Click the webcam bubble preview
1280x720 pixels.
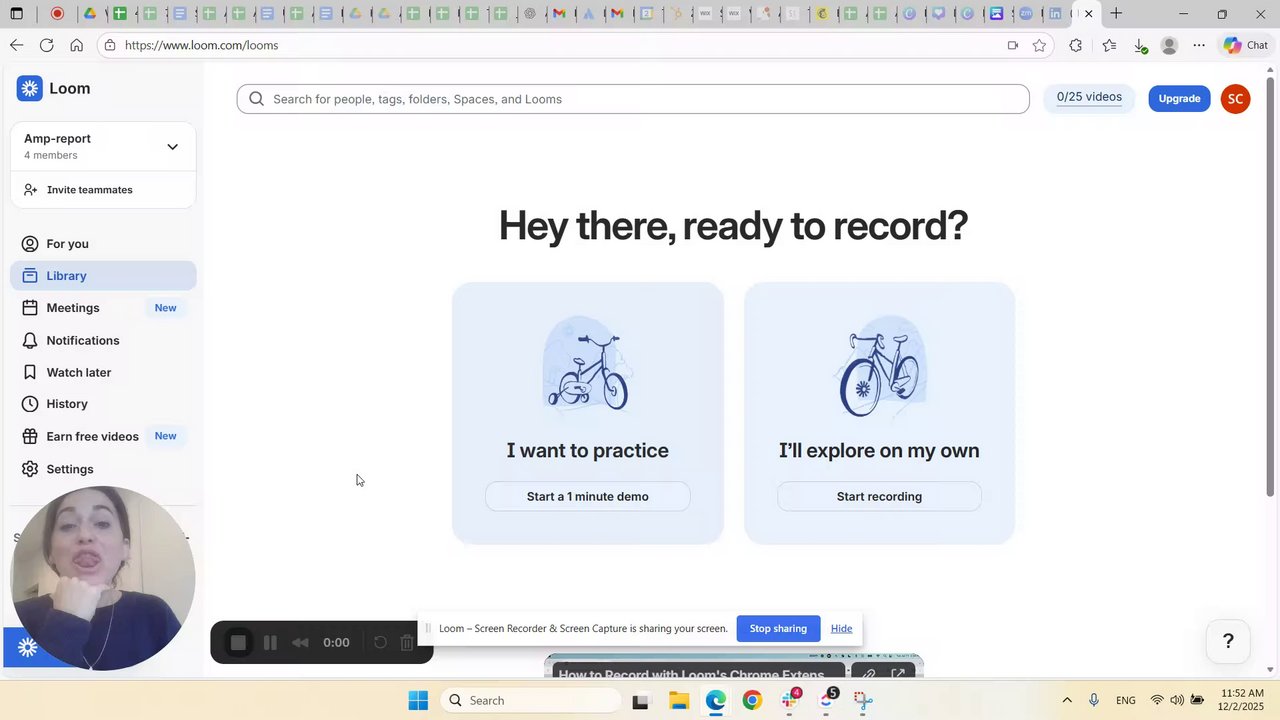click(102, 578)
